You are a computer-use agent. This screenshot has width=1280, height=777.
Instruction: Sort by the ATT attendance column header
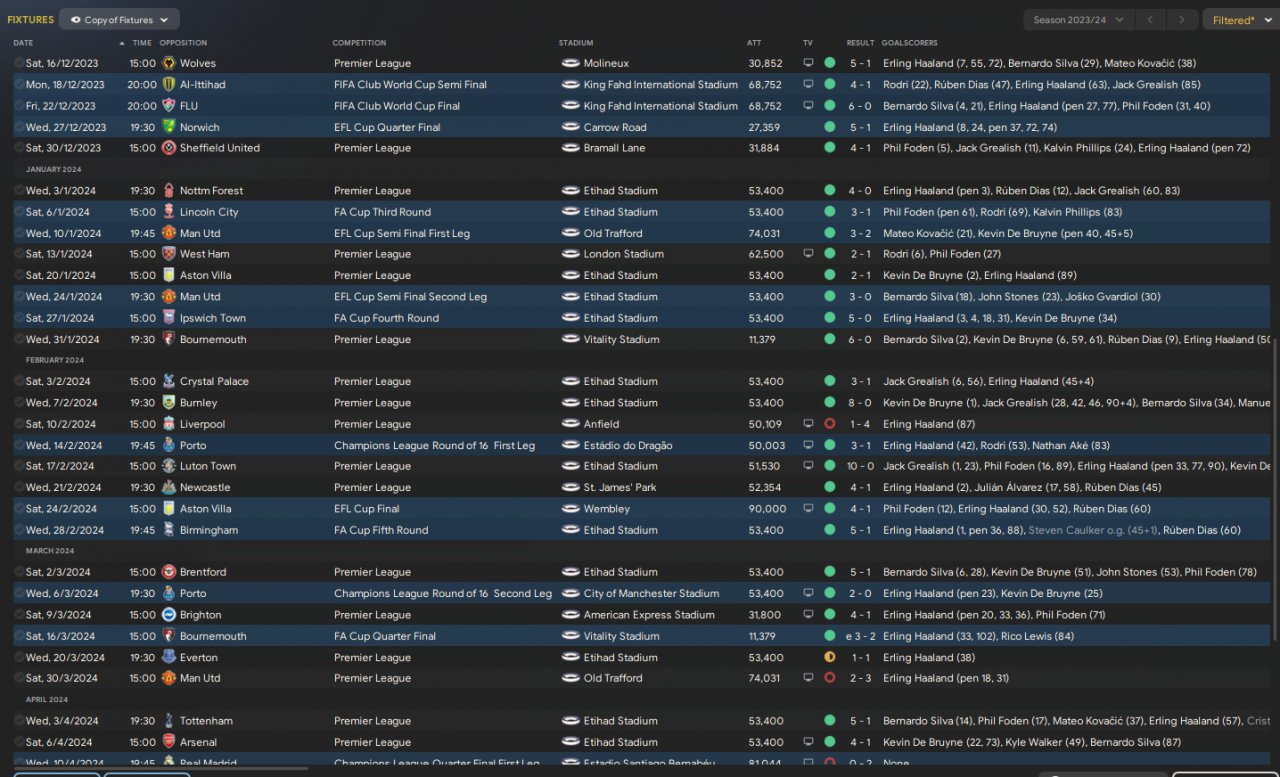coord(754,43)
